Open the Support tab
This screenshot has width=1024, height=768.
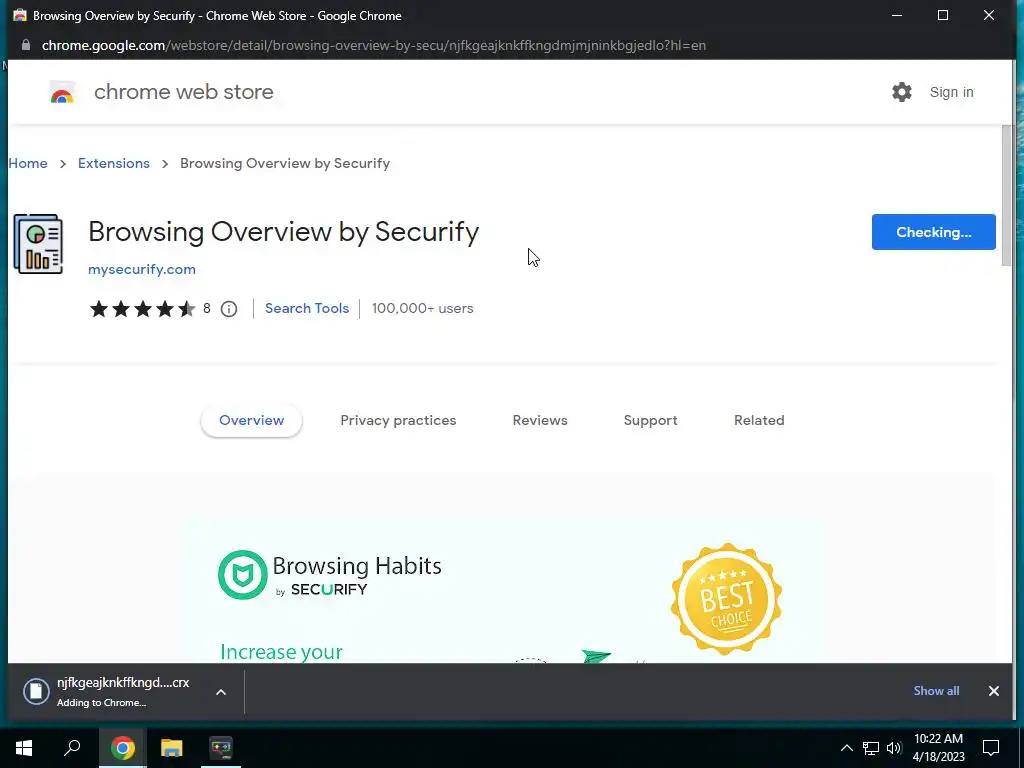tap(650, 421)
